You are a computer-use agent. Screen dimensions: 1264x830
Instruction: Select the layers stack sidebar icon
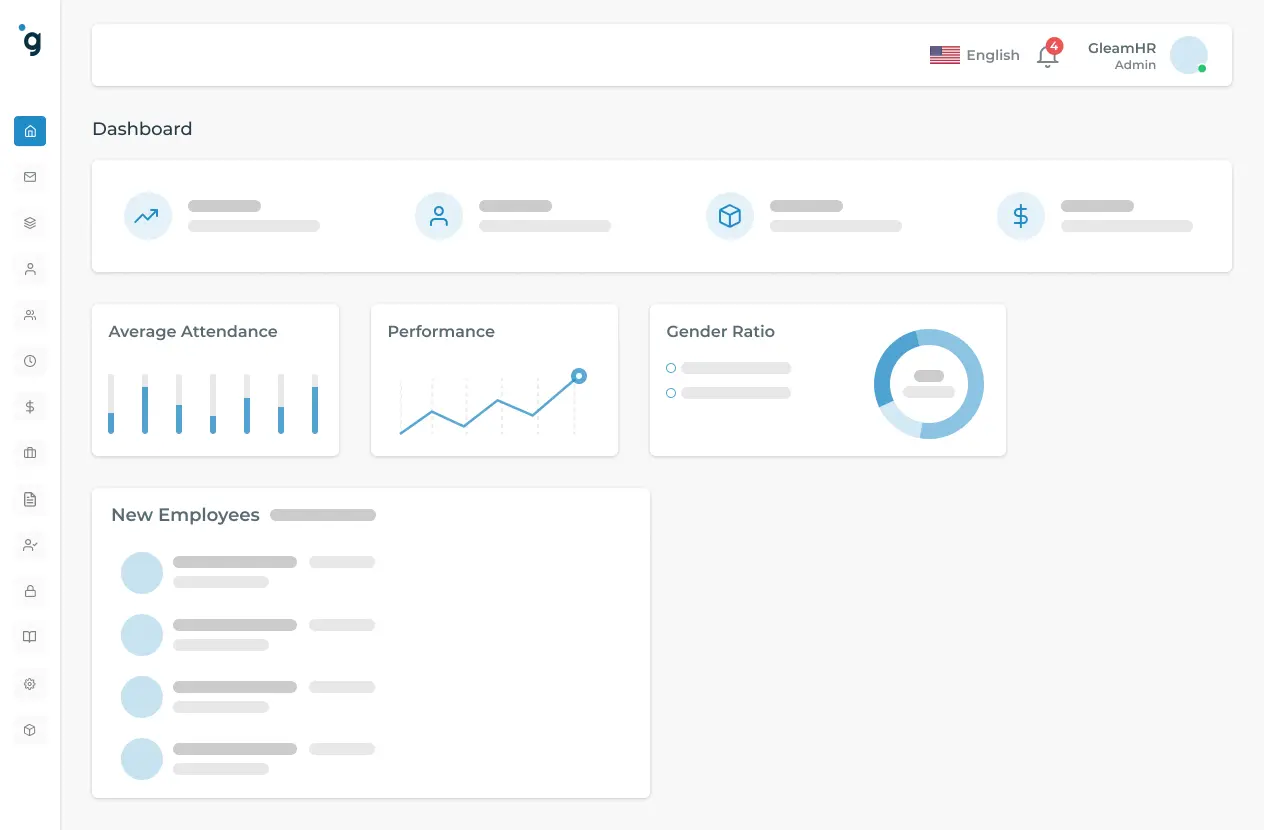pyautogui.click(x=30, y=223)
